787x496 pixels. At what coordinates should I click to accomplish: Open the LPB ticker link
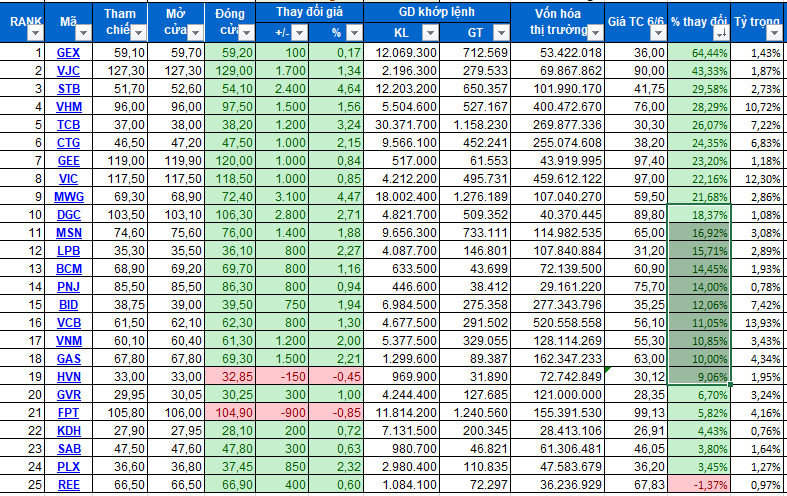[x=68, y=251]
